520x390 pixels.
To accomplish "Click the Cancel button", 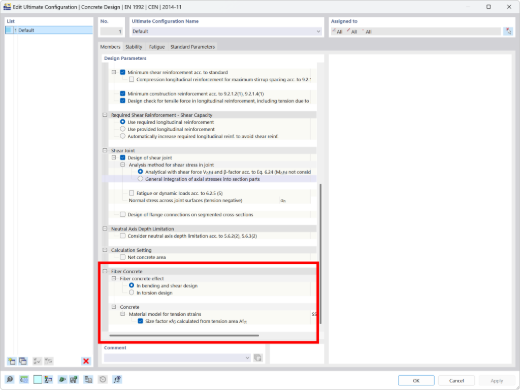I will (456, 380).
